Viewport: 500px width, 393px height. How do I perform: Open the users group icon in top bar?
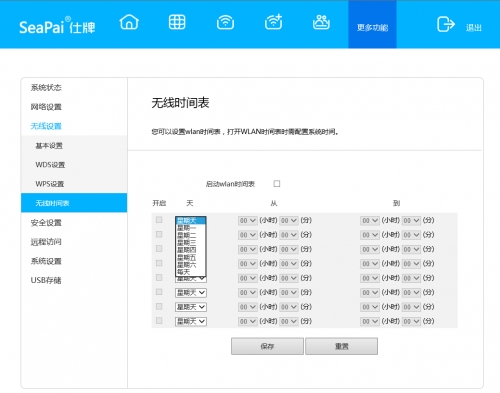[x=321, y=22]
